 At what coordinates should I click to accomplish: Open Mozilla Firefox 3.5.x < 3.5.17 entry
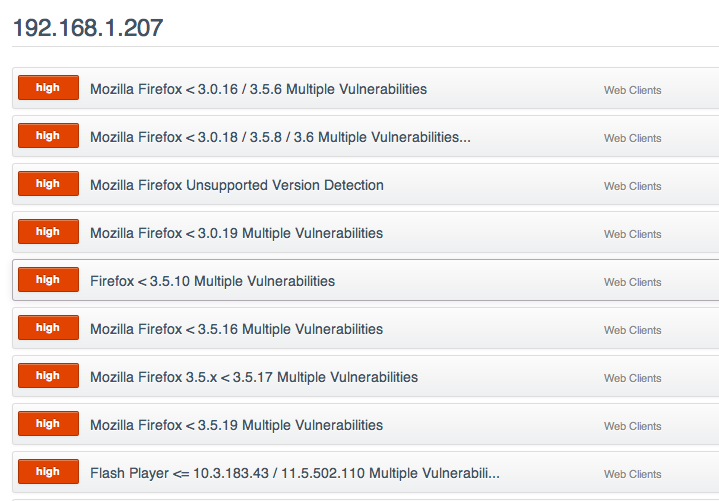pyautogui.click(x=365, y=377)
